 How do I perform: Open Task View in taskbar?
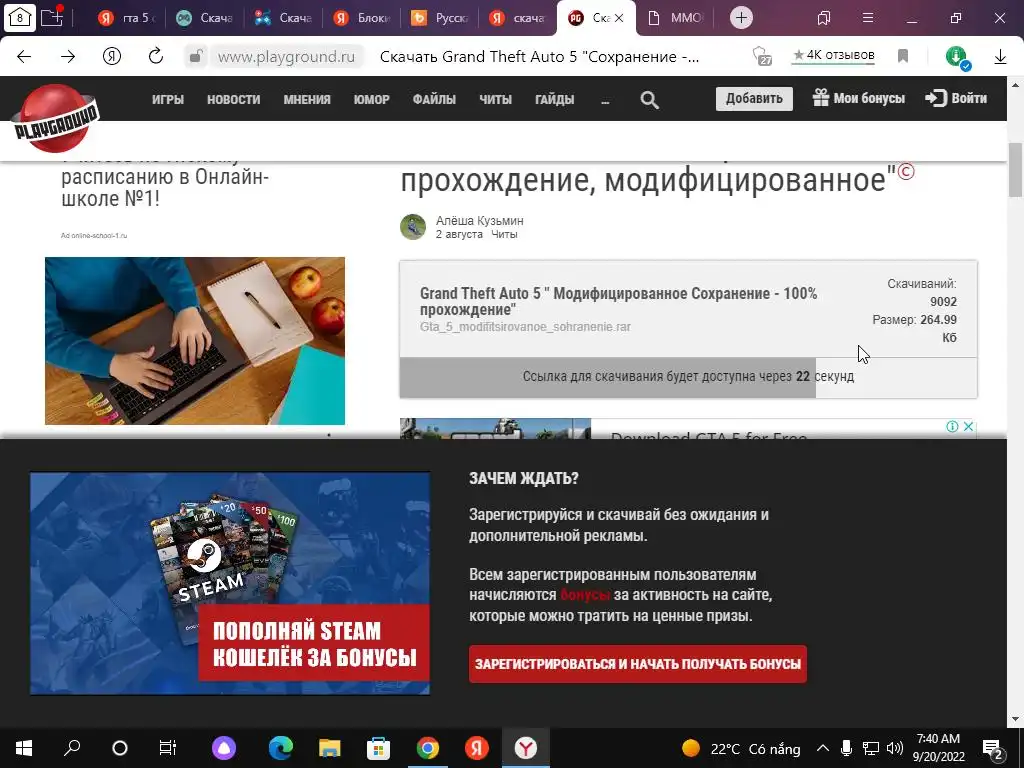167,748
